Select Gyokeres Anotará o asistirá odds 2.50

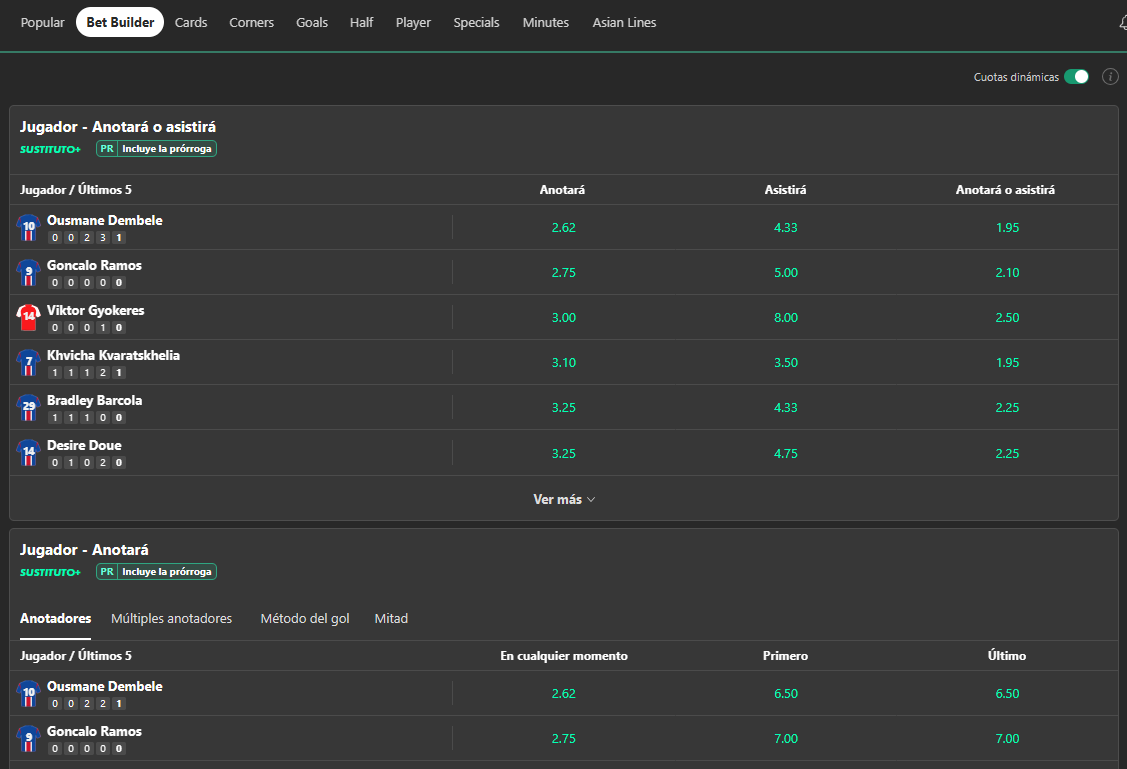point(1007,318)
